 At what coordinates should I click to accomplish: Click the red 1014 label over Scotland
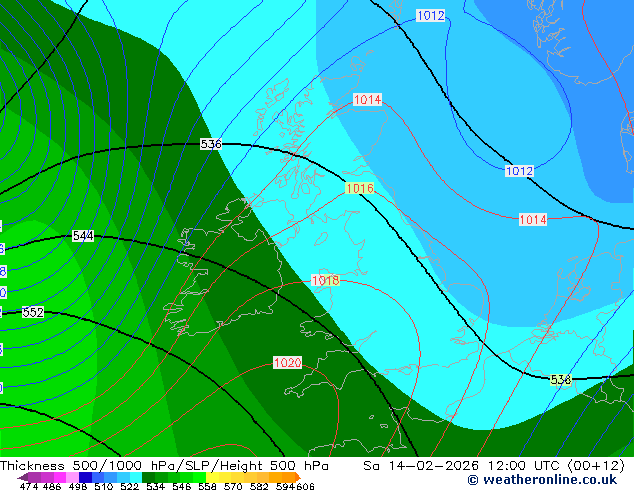click(x=367, y=99)
